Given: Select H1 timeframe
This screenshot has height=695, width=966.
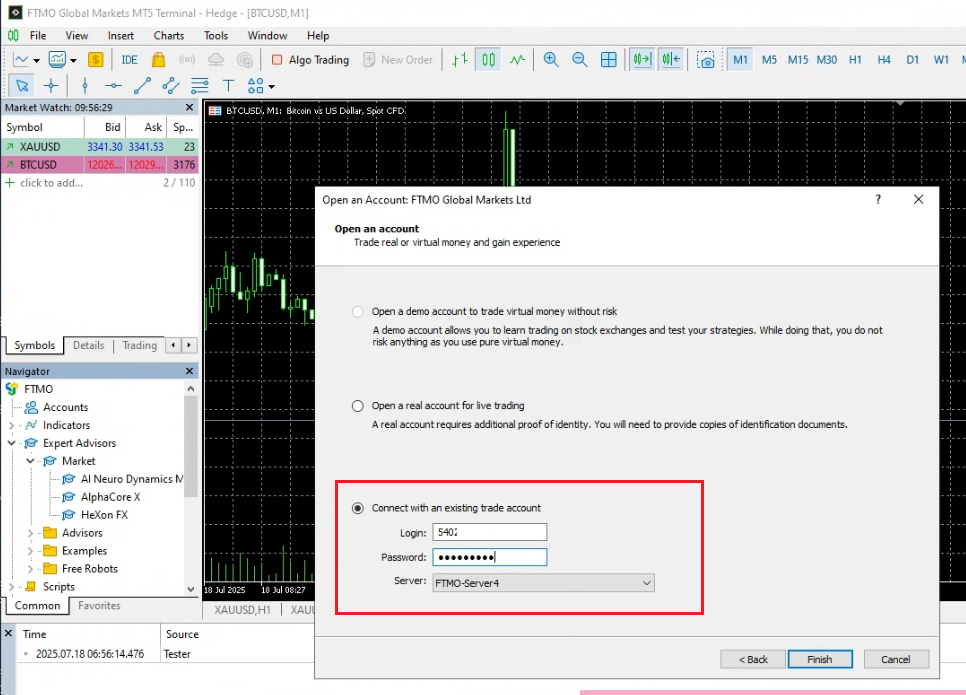Looking at the screenshot, I should (855, 60).
